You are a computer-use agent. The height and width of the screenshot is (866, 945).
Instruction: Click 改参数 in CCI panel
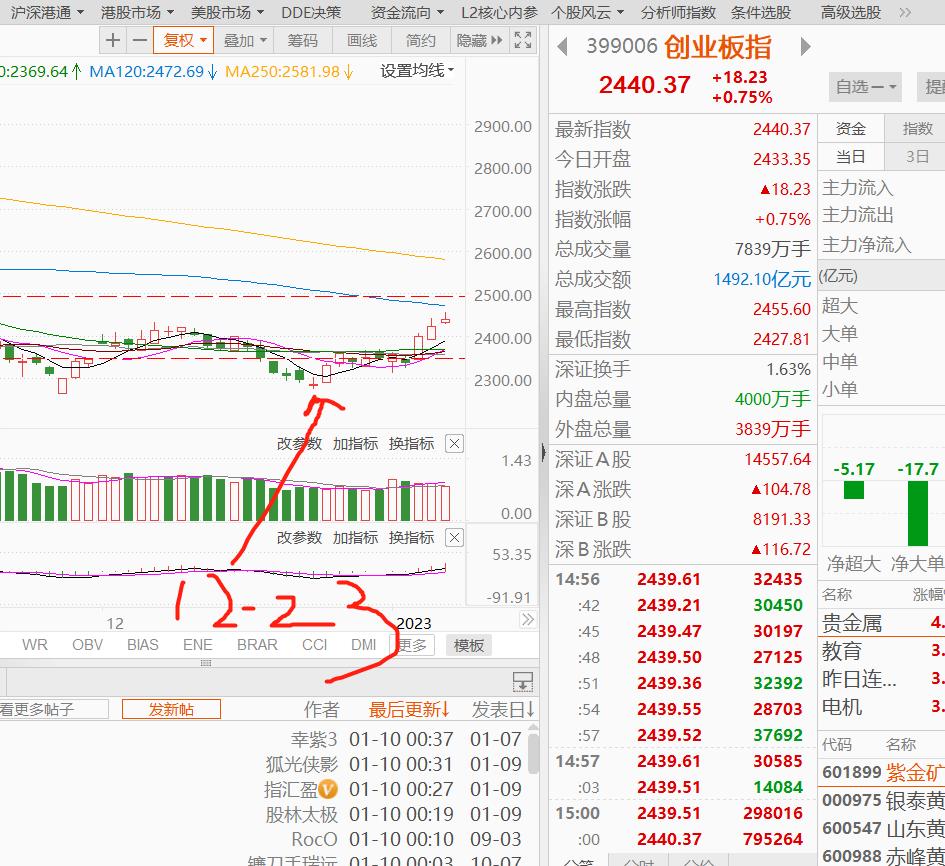point(299,538)
